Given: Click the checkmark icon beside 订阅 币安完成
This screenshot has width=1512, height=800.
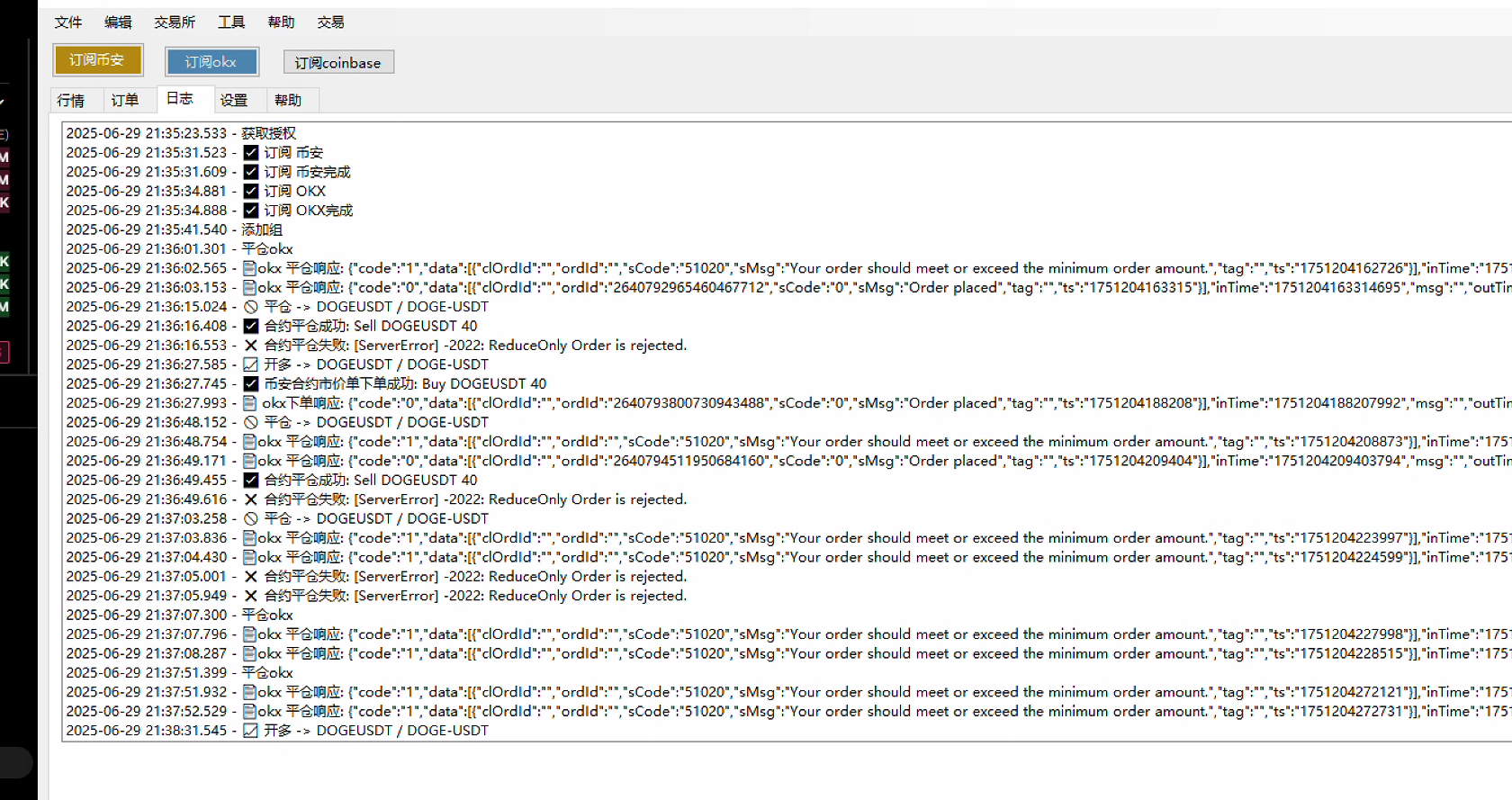Looking at the screenshot, I should pyautogui.click(x=251, y=172).
